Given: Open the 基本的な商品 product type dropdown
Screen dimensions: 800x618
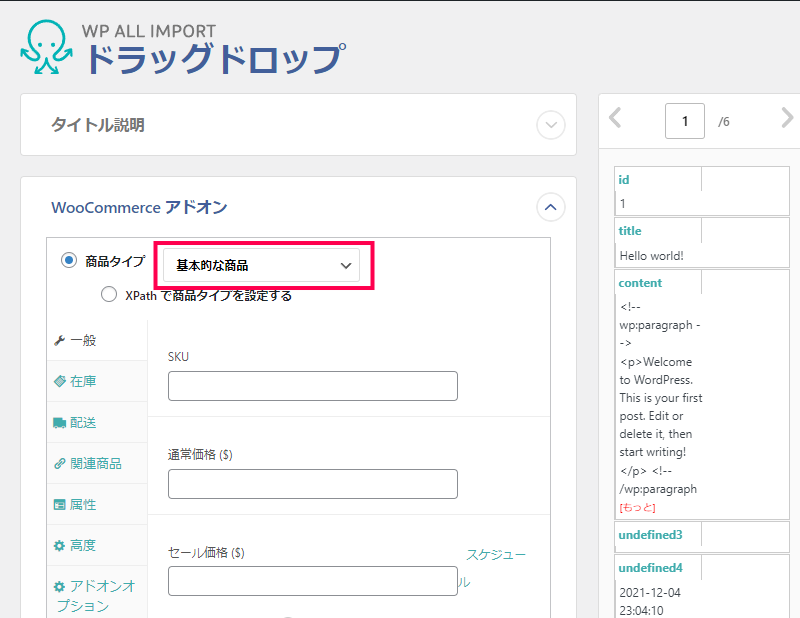Looking at the screenshot, I should [261, 265].
